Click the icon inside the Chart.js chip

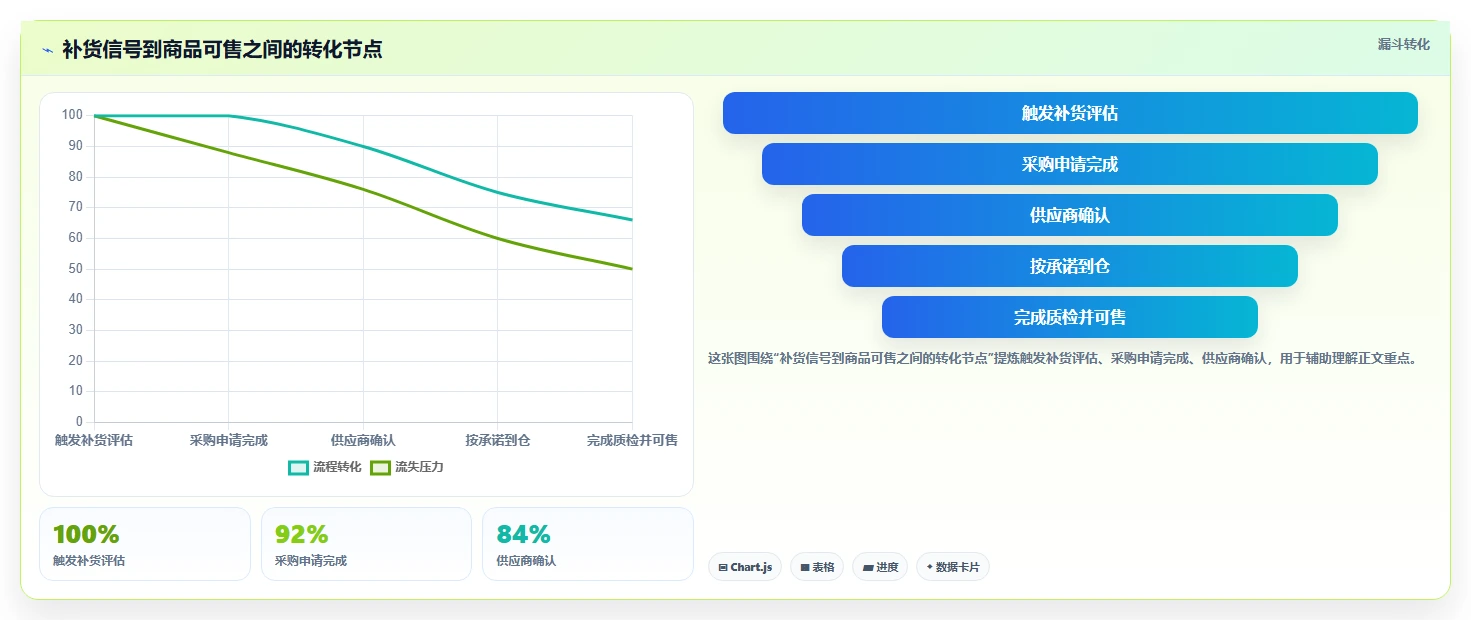tap(723, 567)
